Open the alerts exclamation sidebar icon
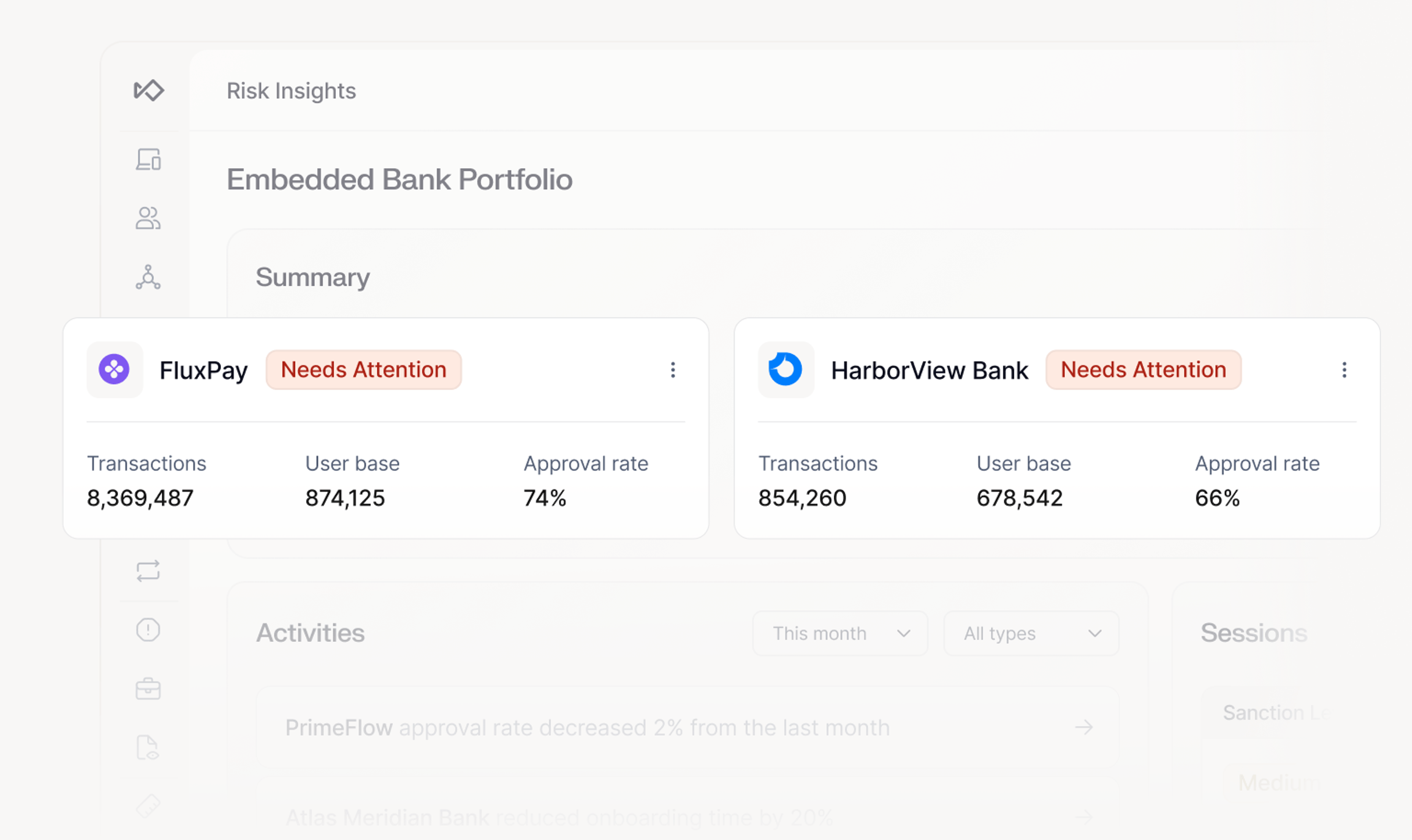Viewport: 1412px width, 840px height. click(148, 629)
